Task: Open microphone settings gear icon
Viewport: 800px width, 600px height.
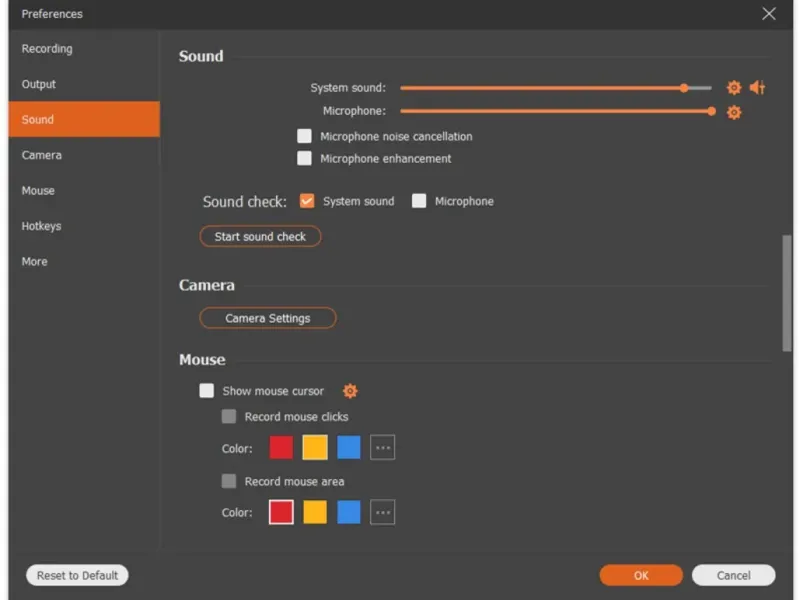Action: pos(734,112)
